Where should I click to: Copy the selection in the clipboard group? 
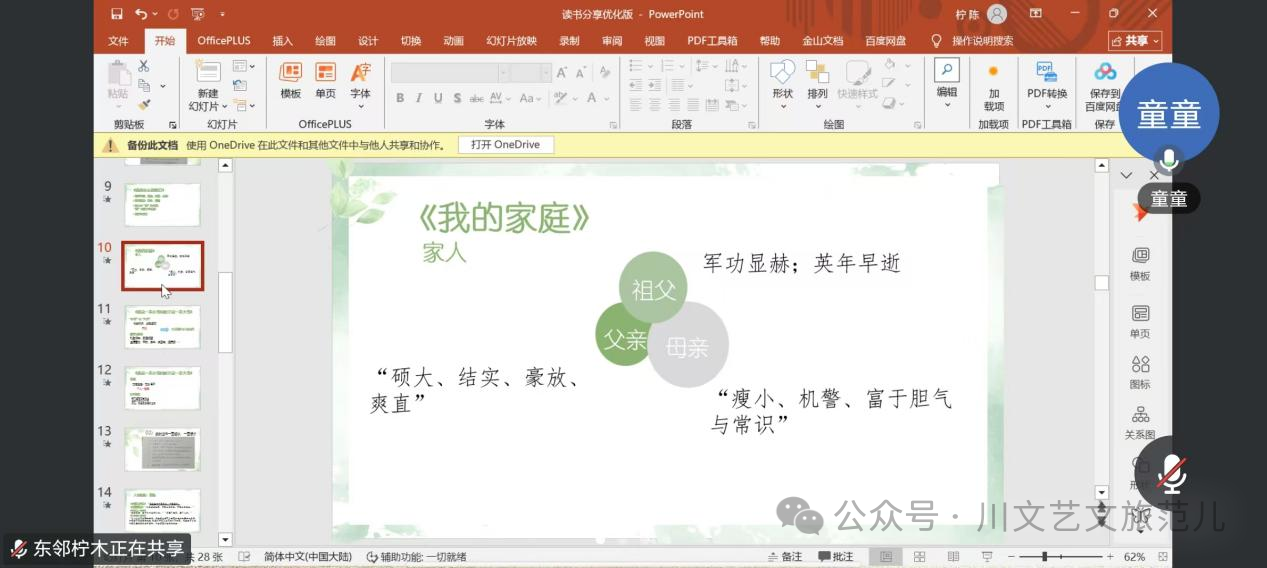144,85
